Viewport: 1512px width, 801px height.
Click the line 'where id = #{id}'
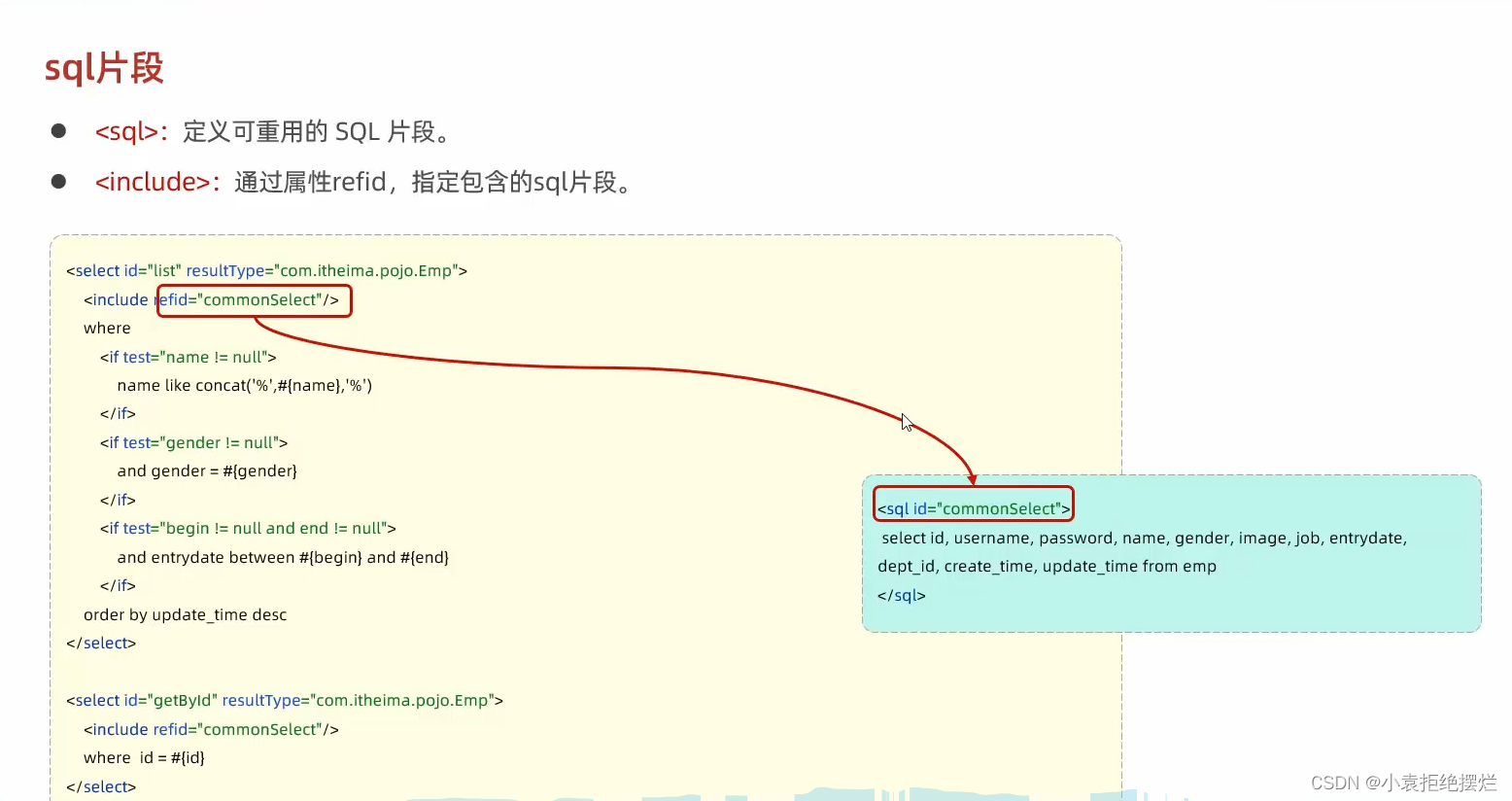point(144,757)
